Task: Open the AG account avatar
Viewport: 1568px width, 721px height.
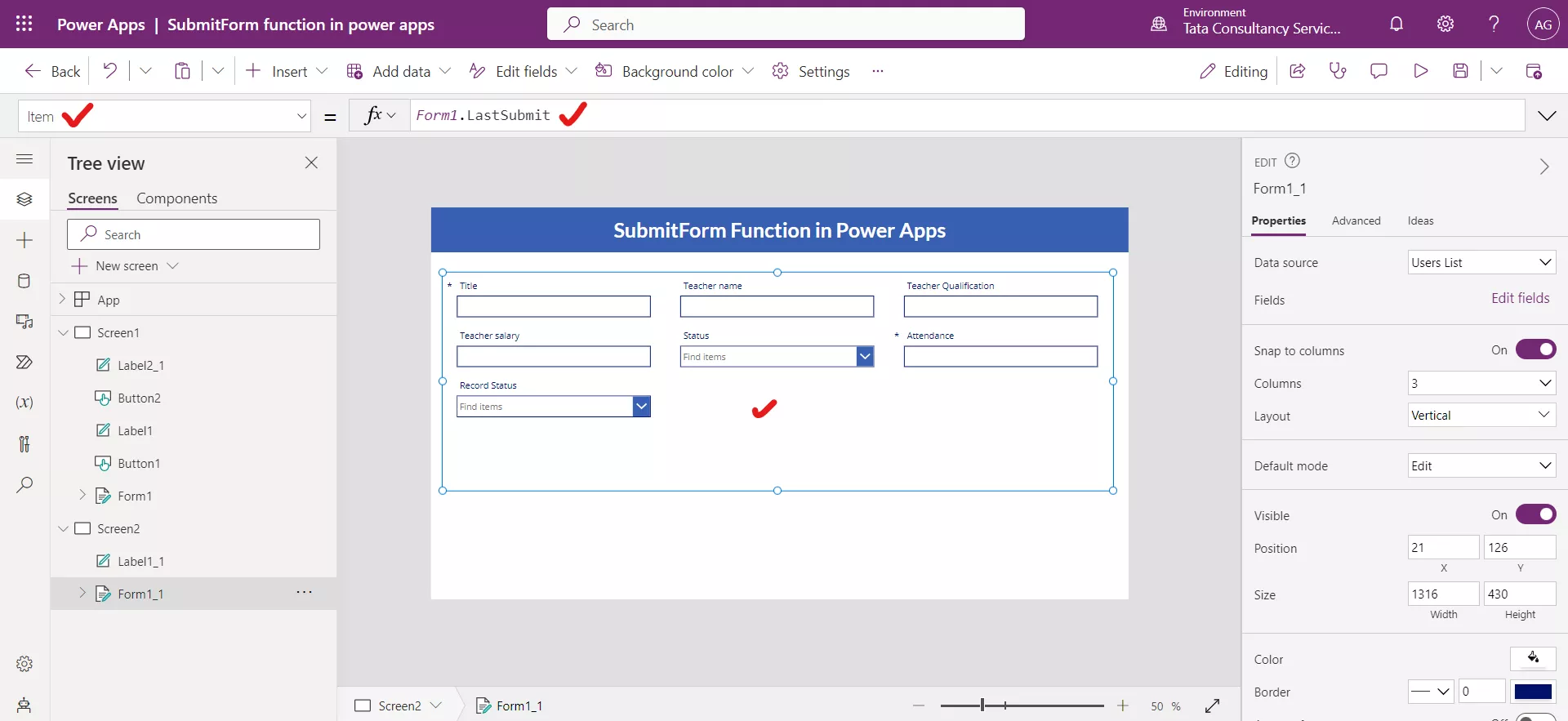Action: click(1543, 24)
